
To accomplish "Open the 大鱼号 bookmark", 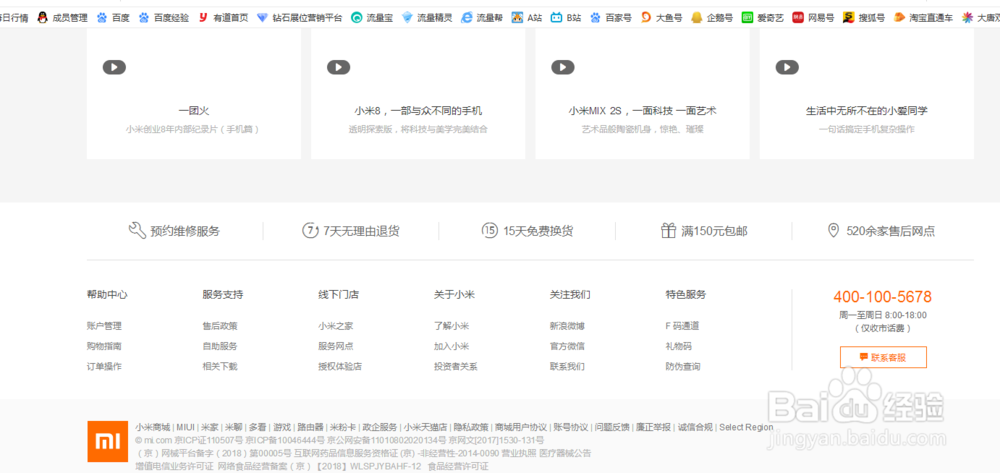I will (661, 18).
